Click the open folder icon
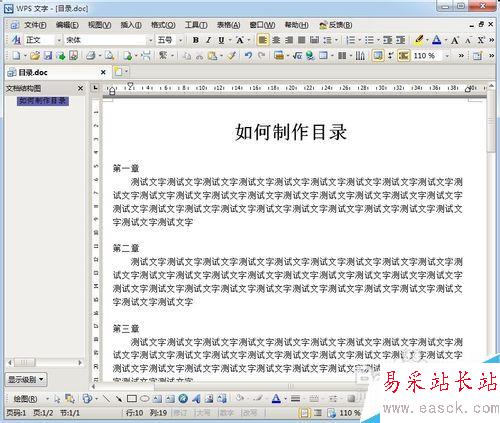The width and height of the screenshot is (500, 423). 35,55
